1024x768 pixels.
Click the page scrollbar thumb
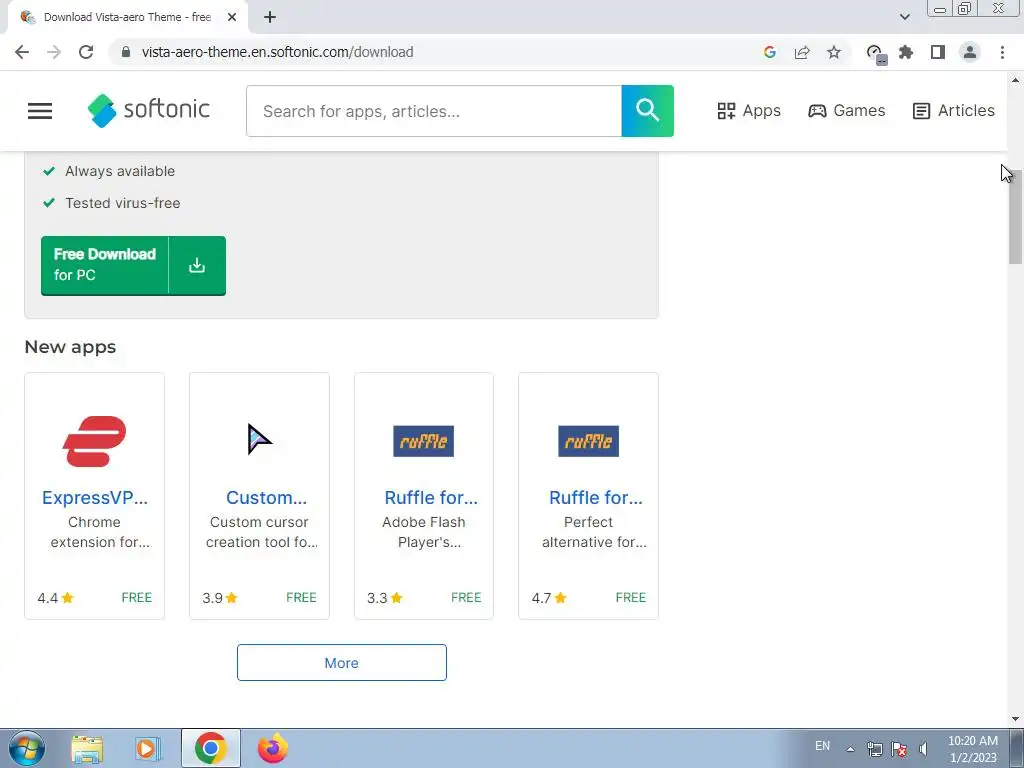pos(1016,216)
